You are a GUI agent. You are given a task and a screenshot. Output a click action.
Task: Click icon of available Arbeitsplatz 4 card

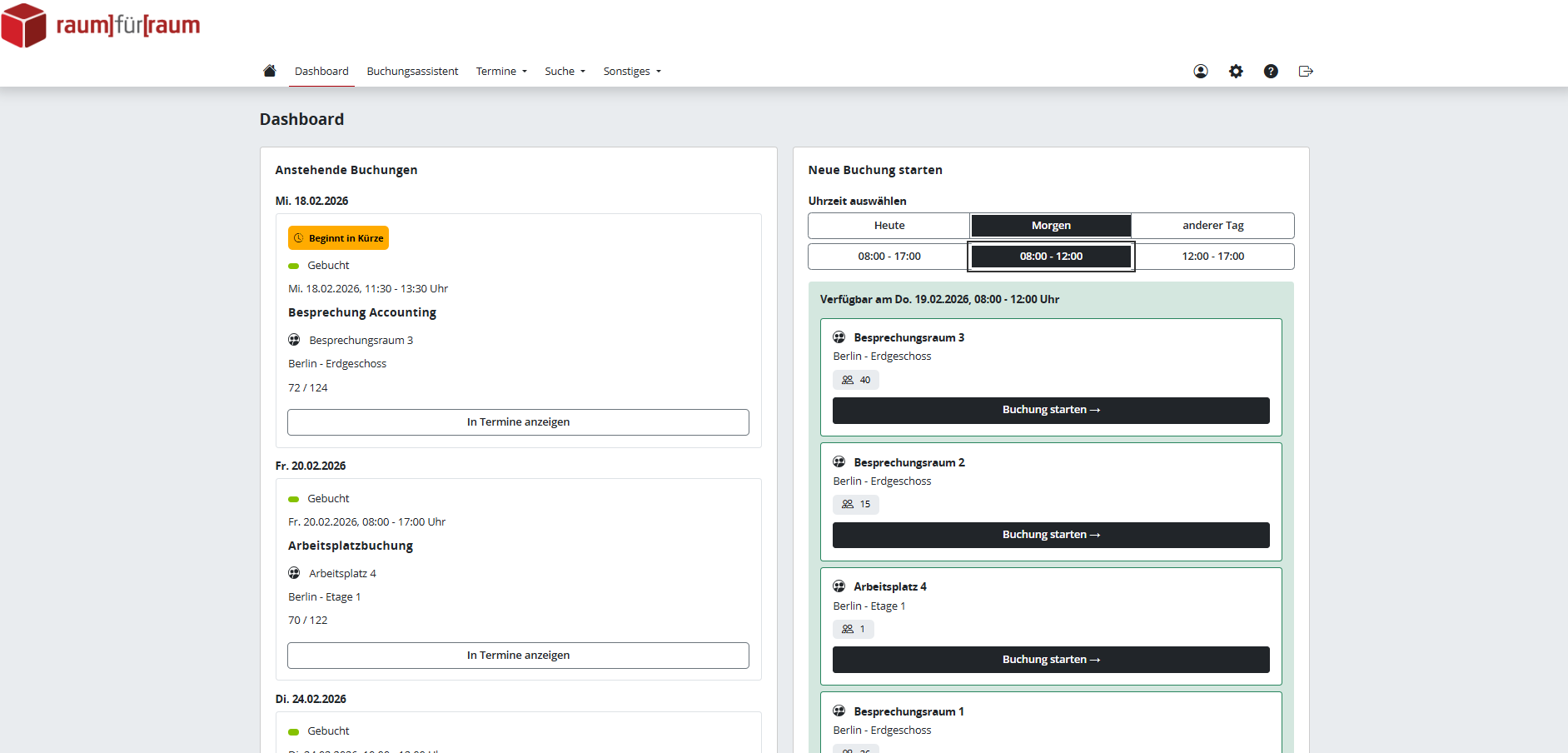pyautogui.click(x=839, y=586)
